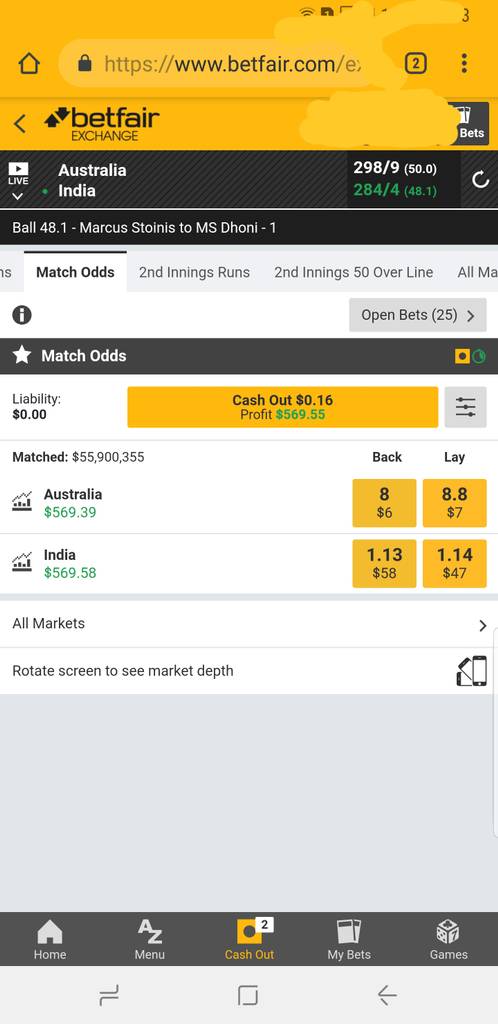Open the Open Bets (25) list
The image size is (498, 1024).
tap(418, 315)
